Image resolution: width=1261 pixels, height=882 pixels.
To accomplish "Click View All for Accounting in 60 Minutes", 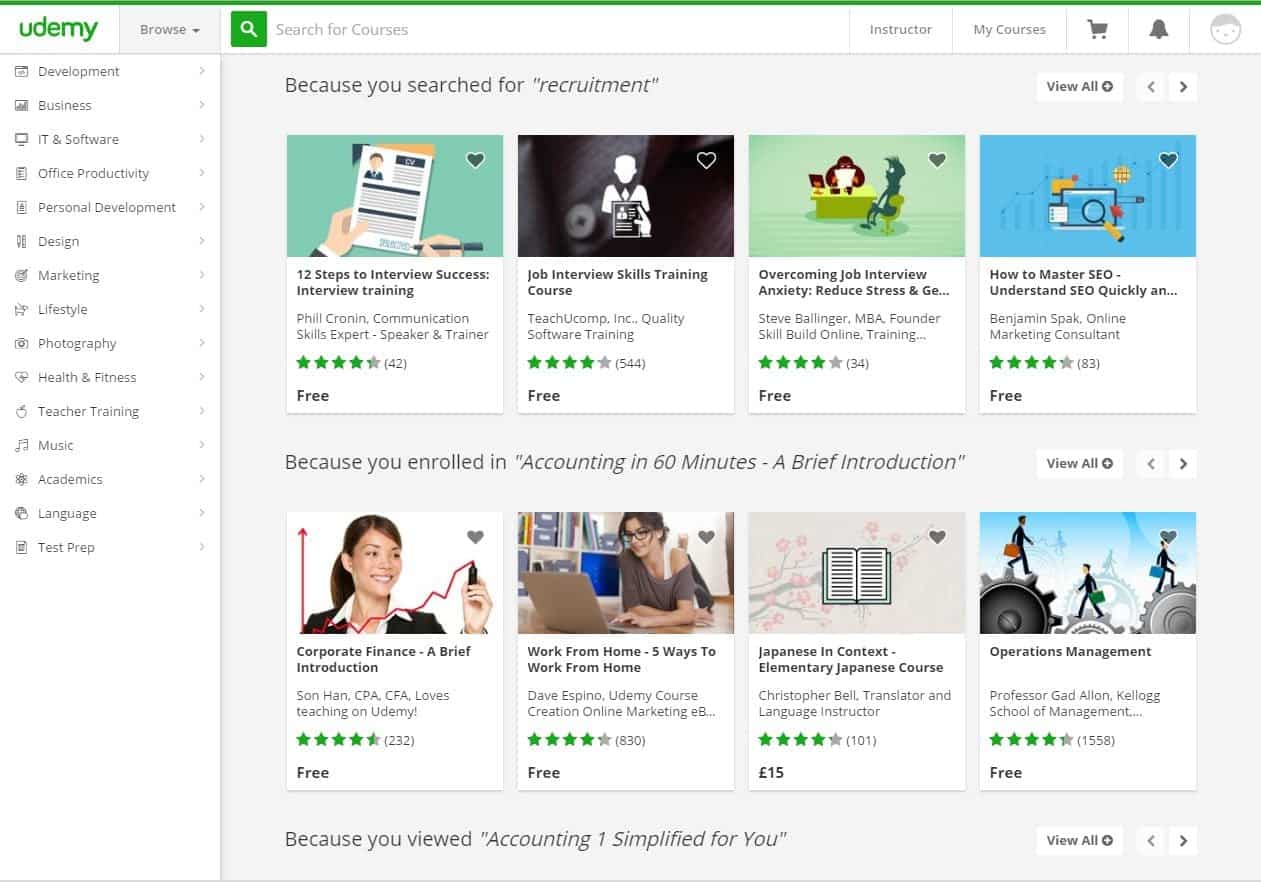I will (1079, 464).
